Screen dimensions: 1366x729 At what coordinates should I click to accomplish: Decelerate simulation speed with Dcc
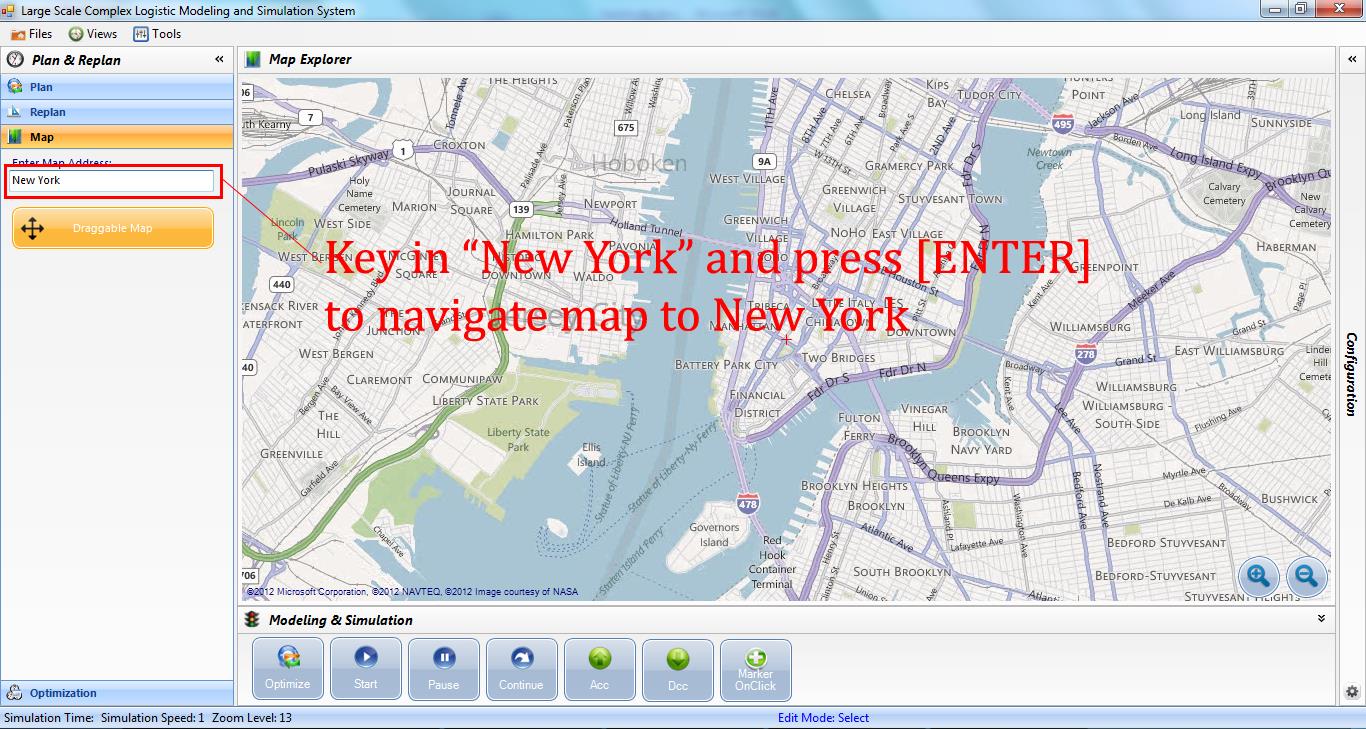[677, 668]
